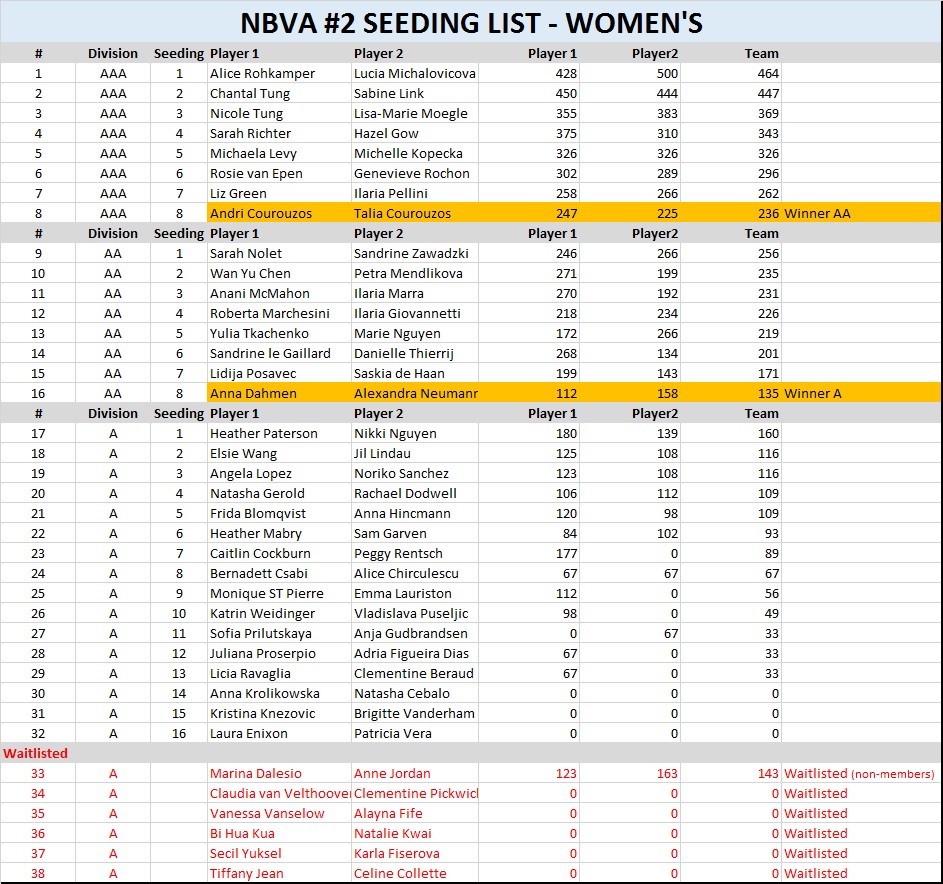The height and width of the screenshot is (884, 943).
Task: Click 'Caitlin Cockburn' cell
Action: tap(279, 553)
